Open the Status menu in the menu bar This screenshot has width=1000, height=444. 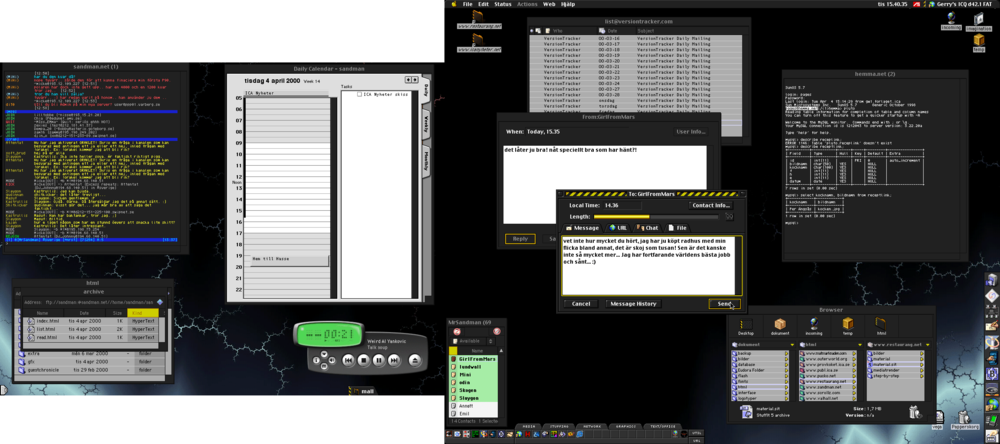click(x=503, y=4)
